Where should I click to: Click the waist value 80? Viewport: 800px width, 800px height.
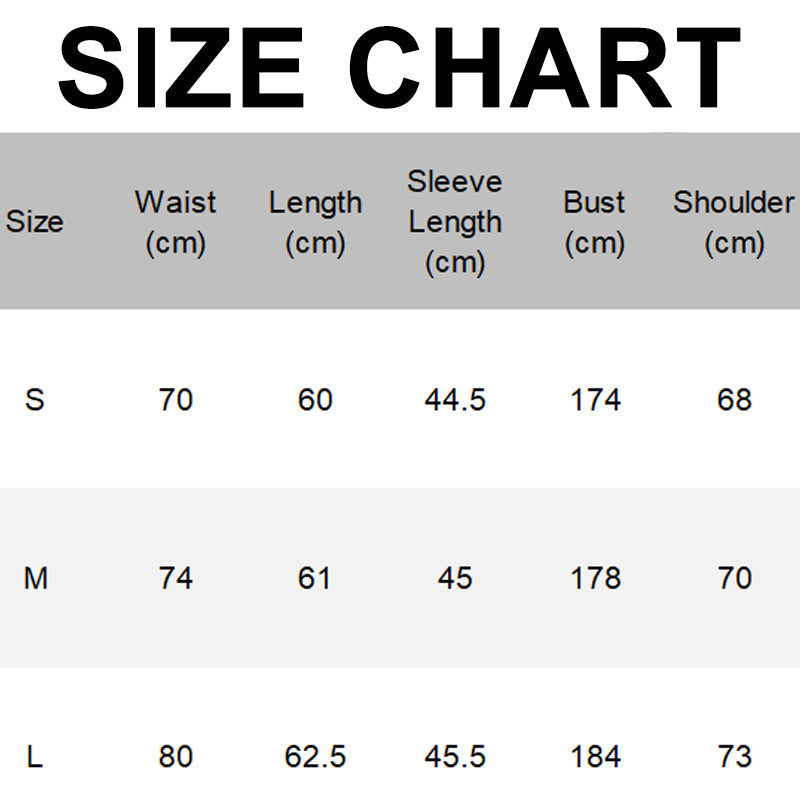[x=175, y=756]
